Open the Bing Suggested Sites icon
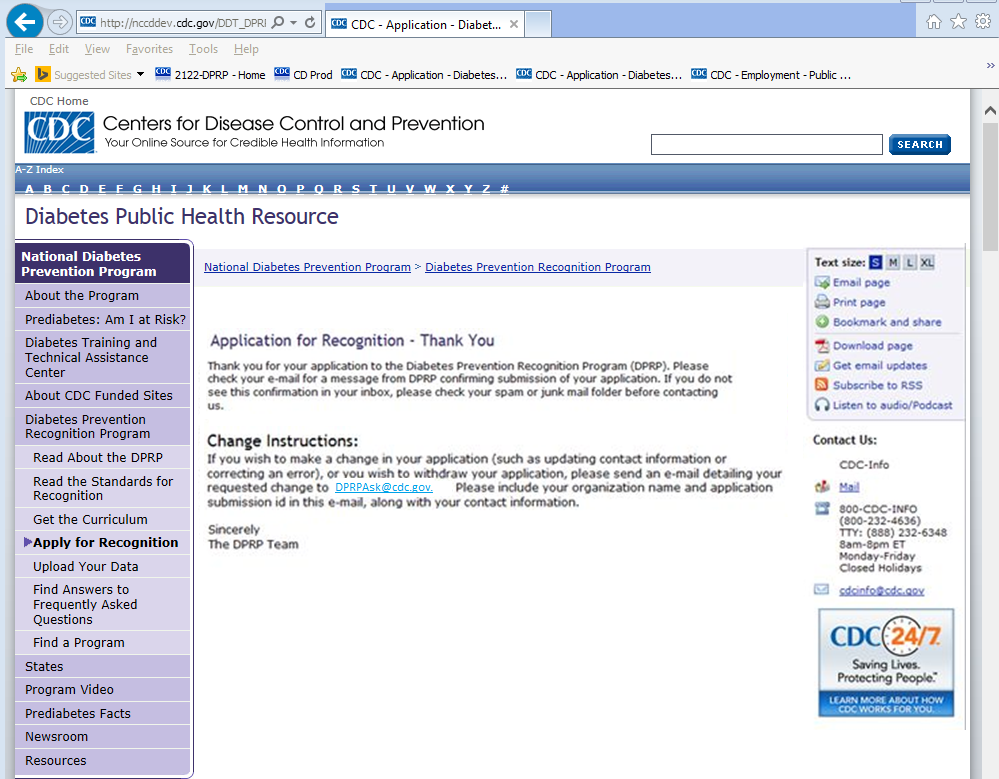The width and height of the screenshot is (999, 779). pyautogui.click(x=43, y=75)
